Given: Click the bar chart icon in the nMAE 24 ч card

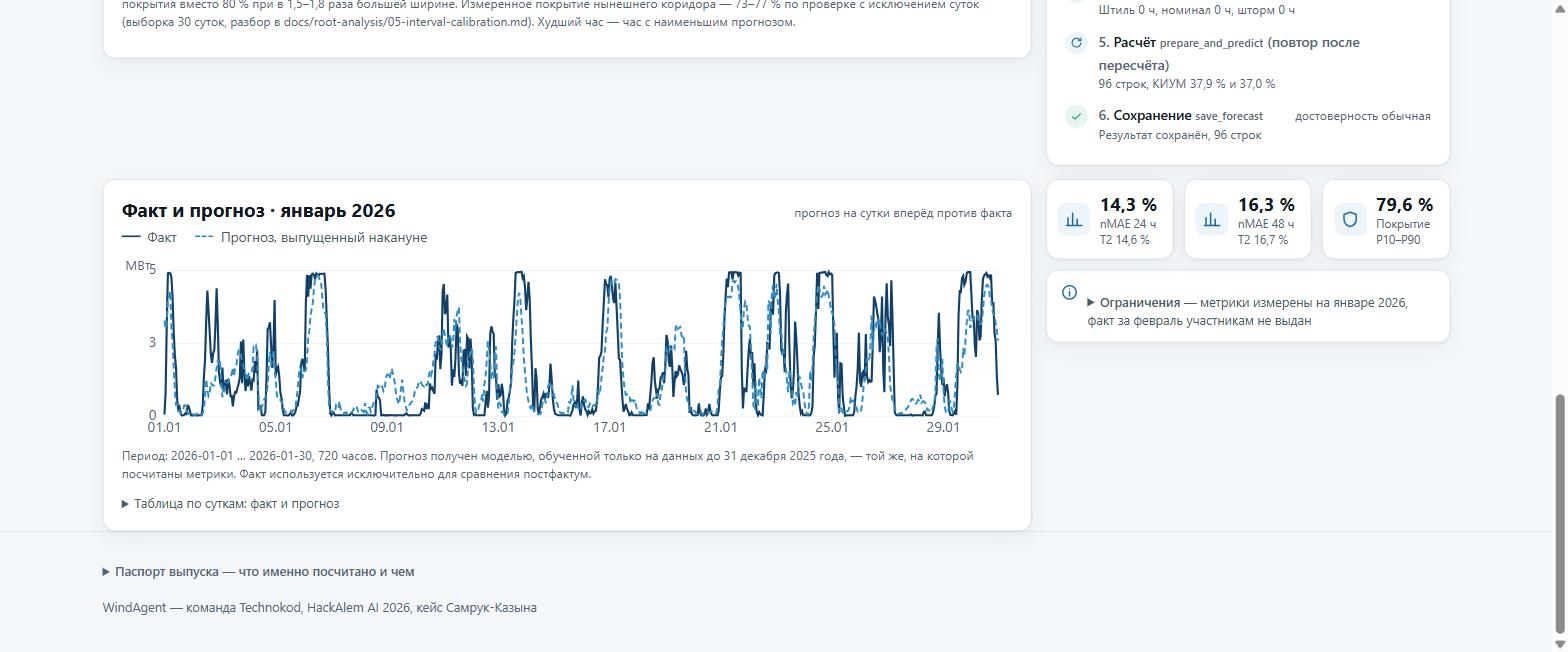Looking at the screenshot, I should 1074,220.
